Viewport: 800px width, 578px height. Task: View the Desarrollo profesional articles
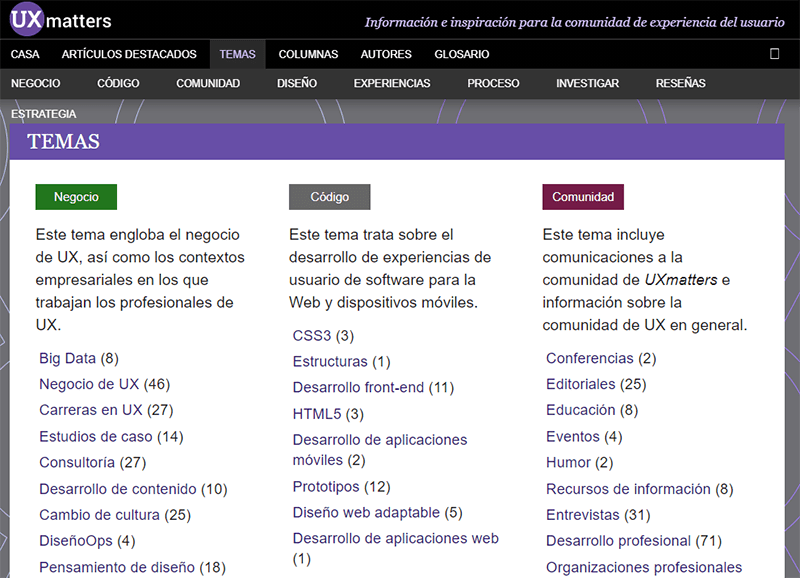click(x=618, y=541)
